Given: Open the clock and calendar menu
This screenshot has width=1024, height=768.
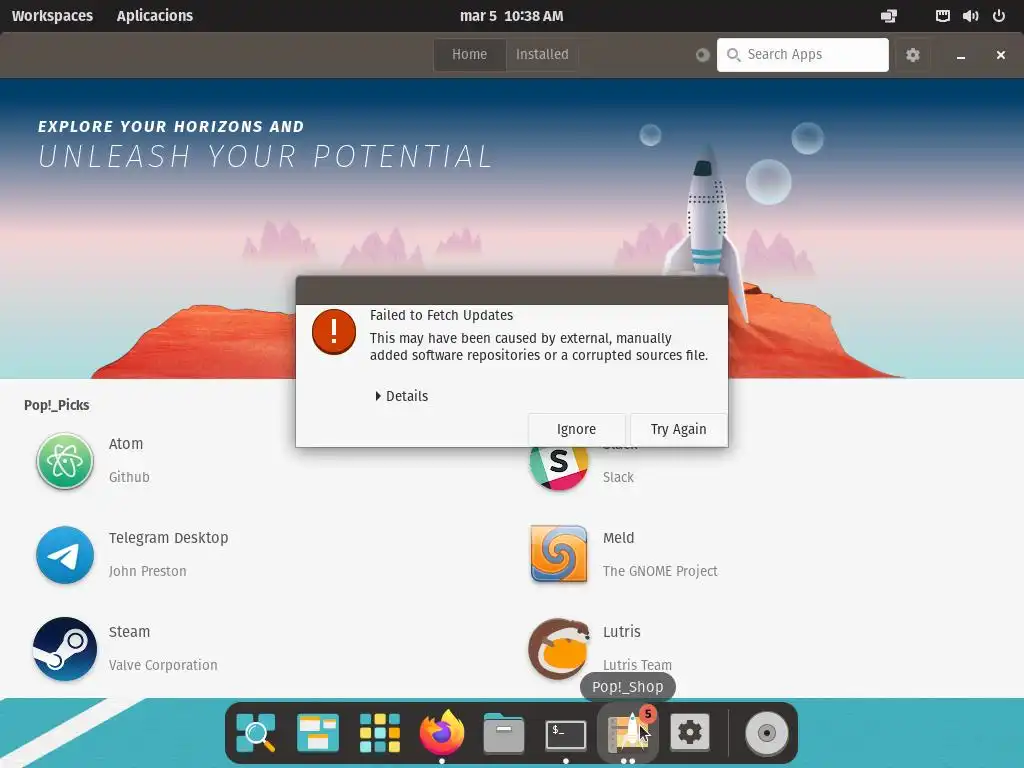Looking at the screenshot, I should tap(511, 16).
